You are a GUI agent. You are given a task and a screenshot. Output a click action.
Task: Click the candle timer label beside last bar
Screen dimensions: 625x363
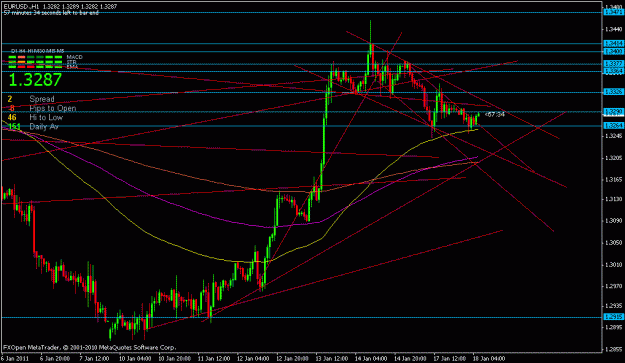pyautogui.click(x=495, y=115)
